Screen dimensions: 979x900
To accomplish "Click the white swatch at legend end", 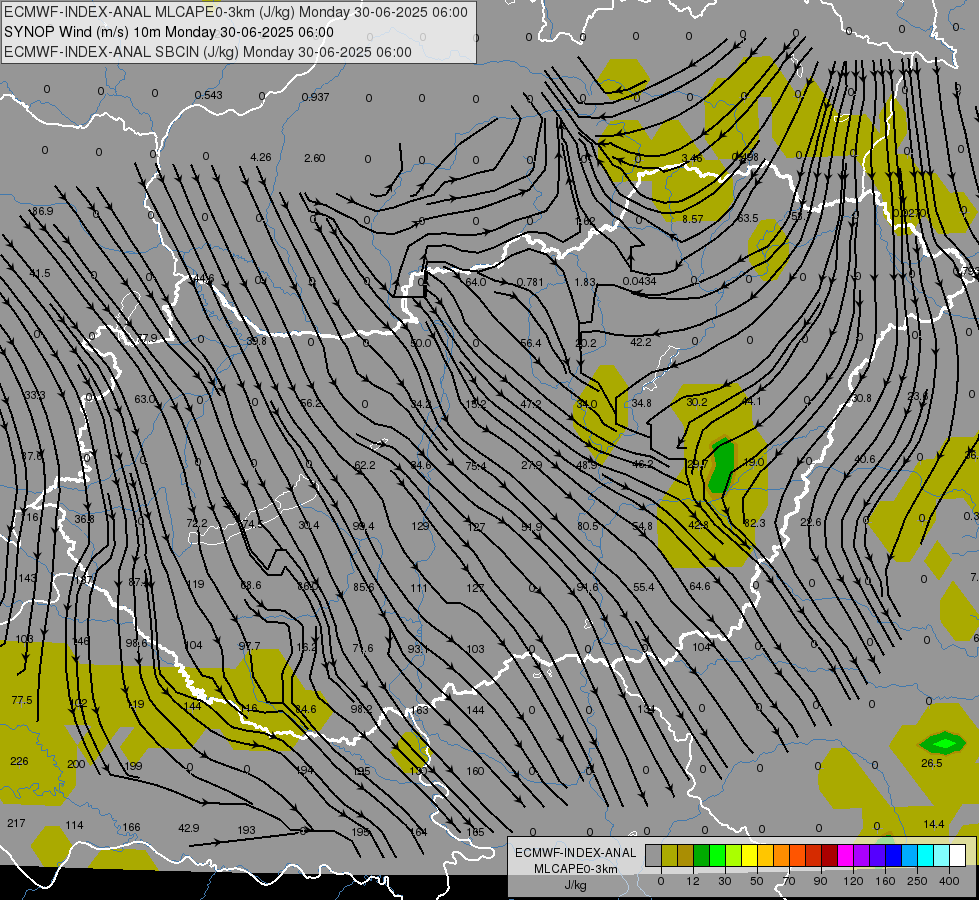I will [958, 855].
